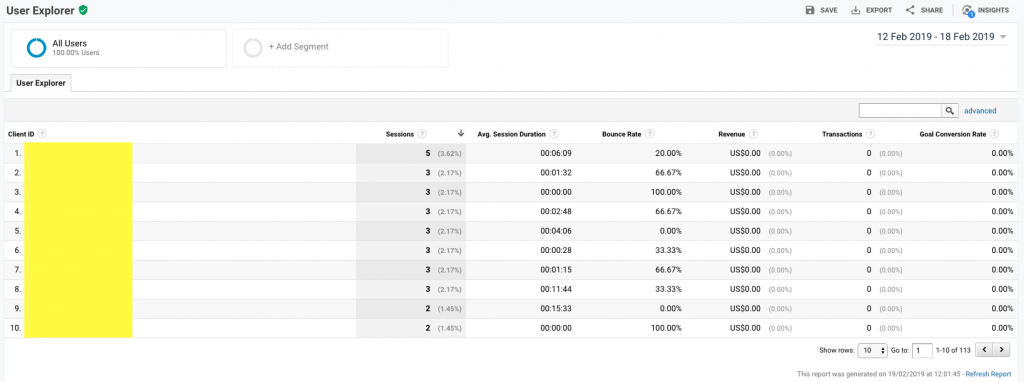Click session duration 00:04:06

[x=556, y=231]
